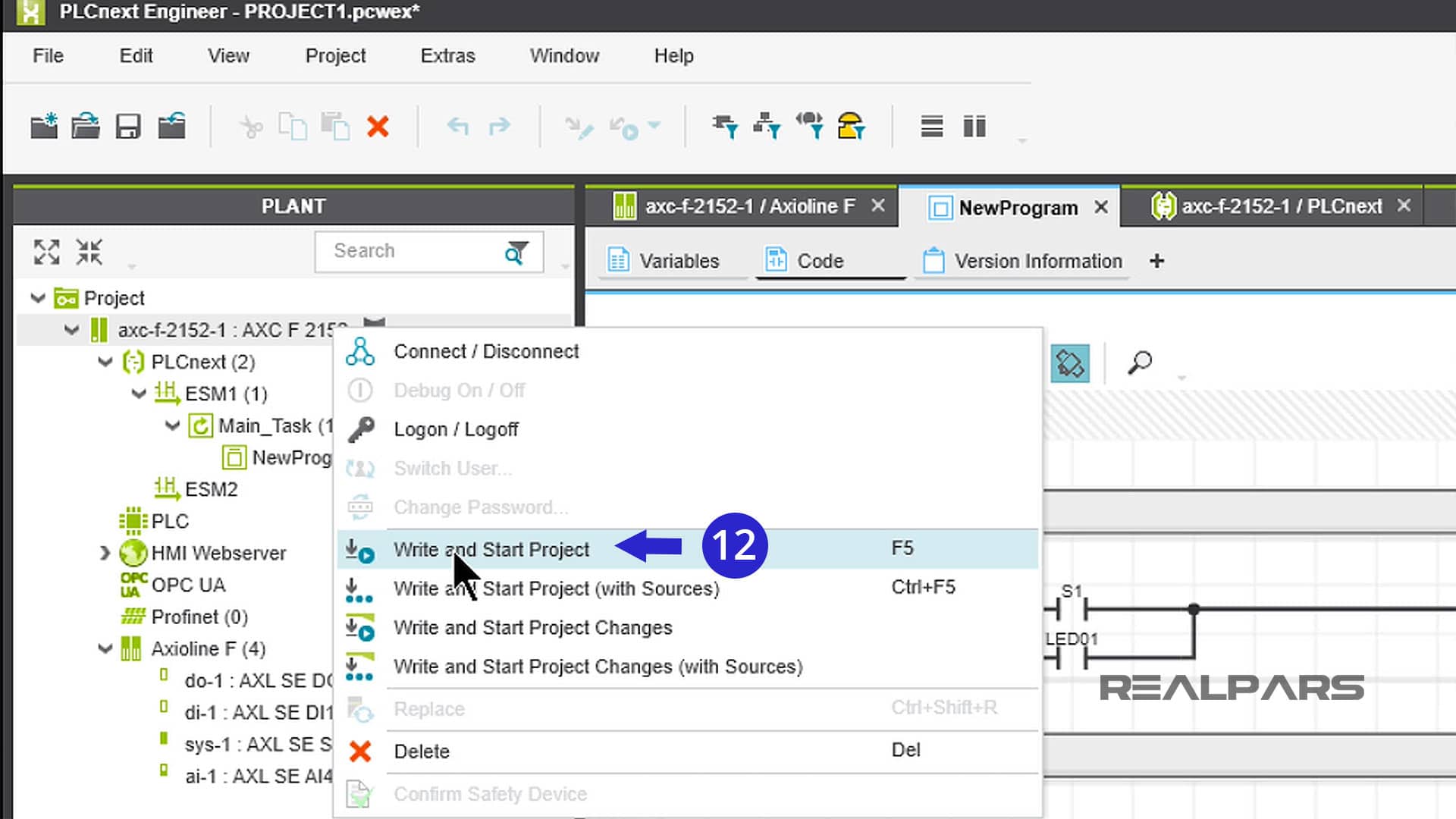This screenshot has height=819, width=1456.
Task: Collapse all nodes in PLANT tree
Action: tap(89, 252)
